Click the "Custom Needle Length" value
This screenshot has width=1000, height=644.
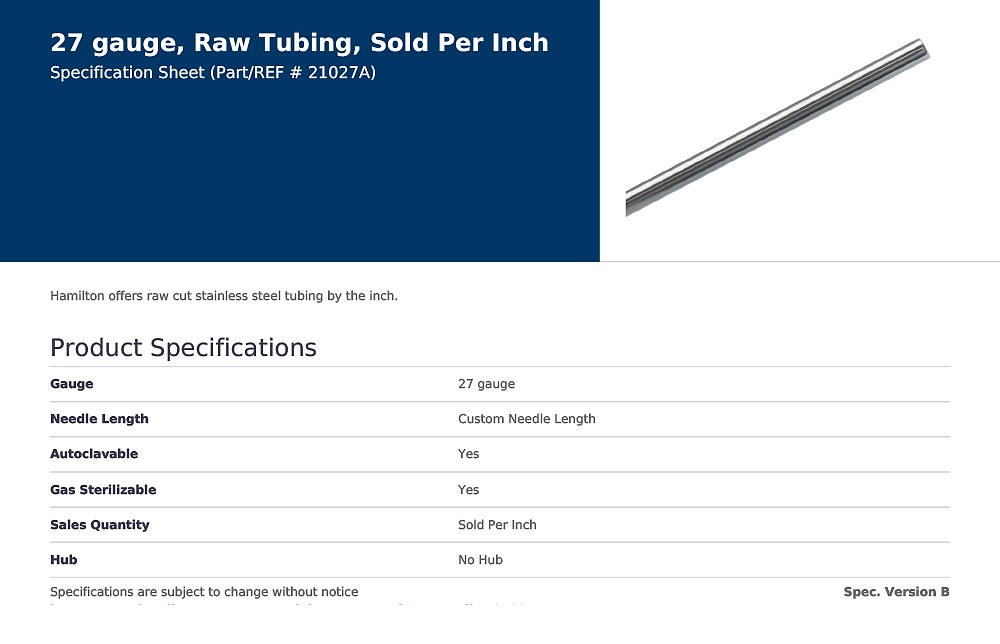pos(526,419)
